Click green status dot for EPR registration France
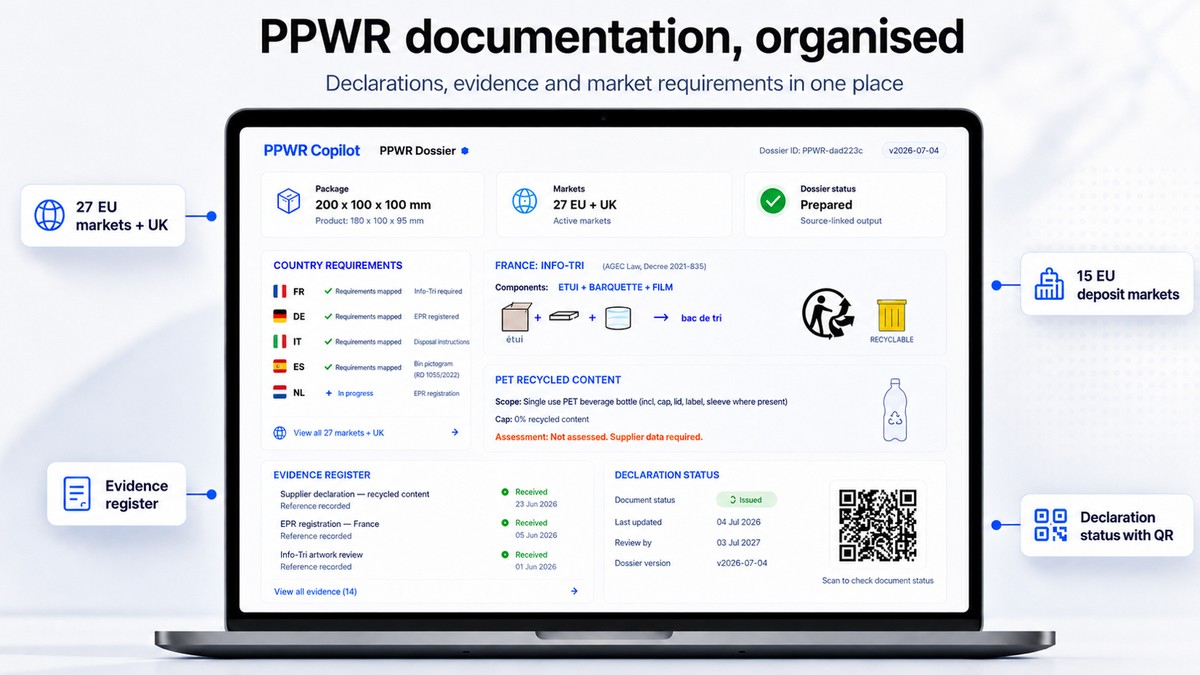 505,523
